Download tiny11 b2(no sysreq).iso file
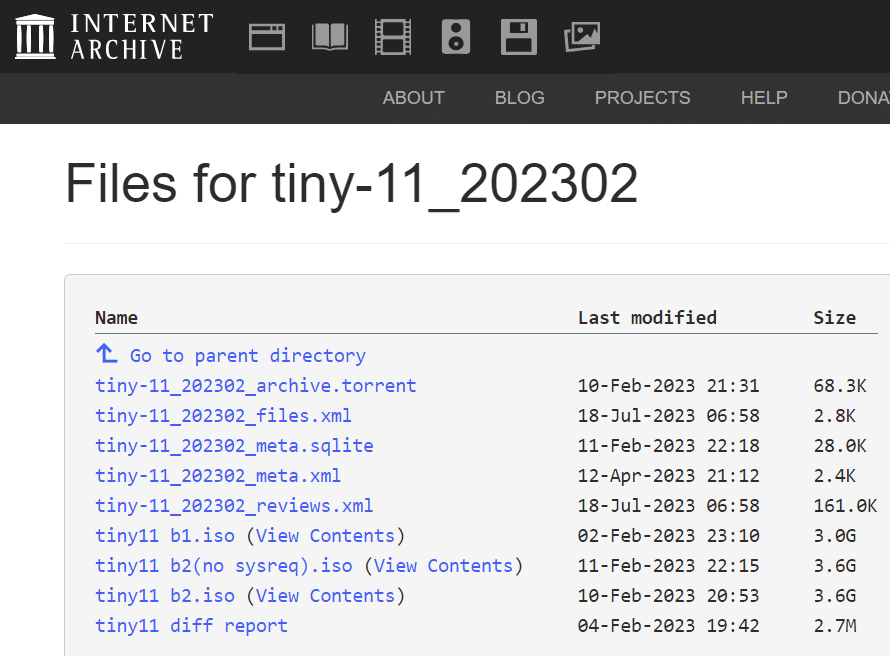The width and height of the screenshot is (890, 656). [x=224, y=566]
